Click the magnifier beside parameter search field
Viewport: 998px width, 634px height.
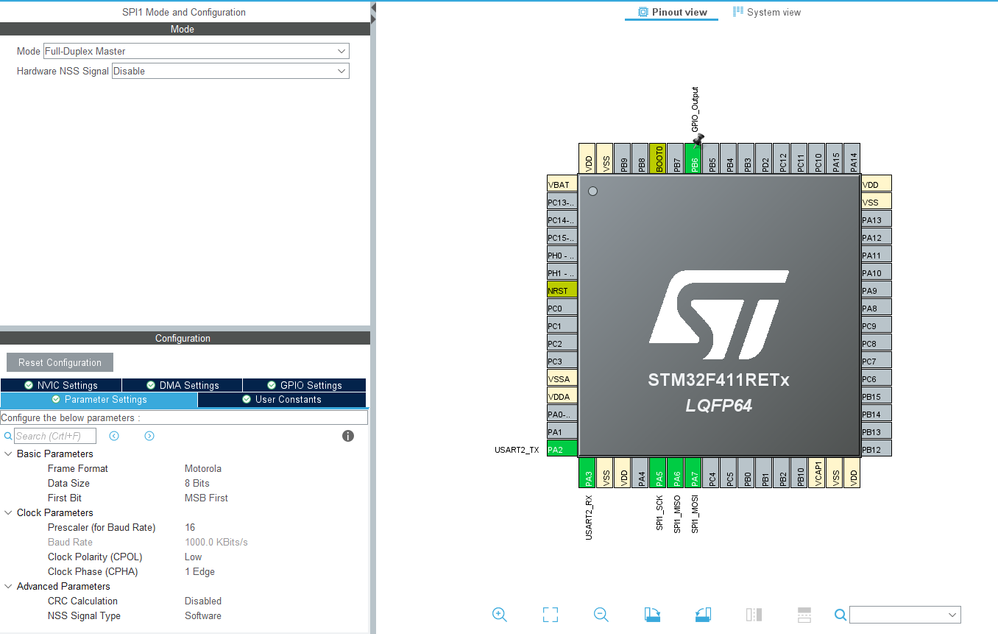8,436
